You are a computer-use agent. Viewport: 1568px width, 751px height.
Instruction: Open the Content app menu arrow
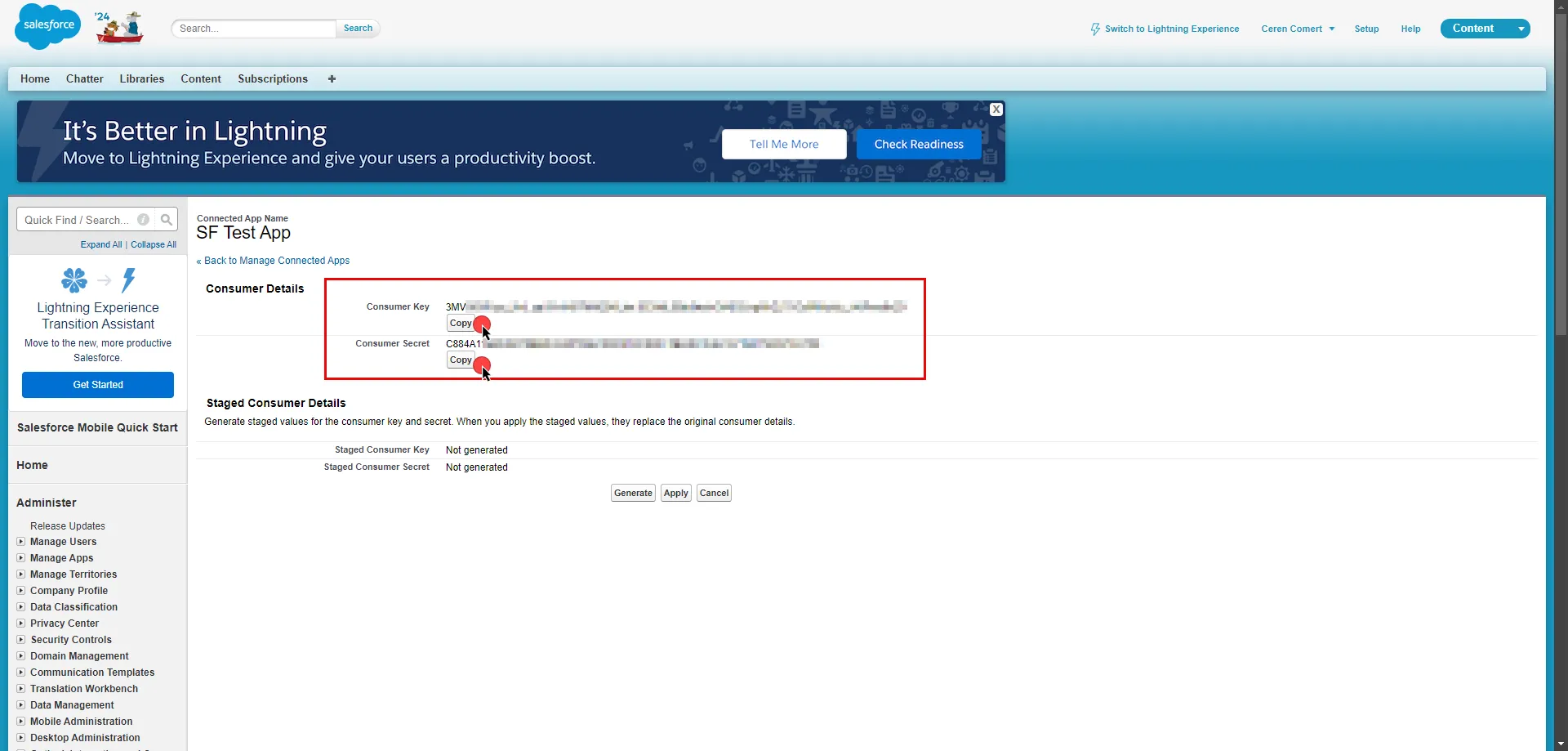coord(1521,29)
